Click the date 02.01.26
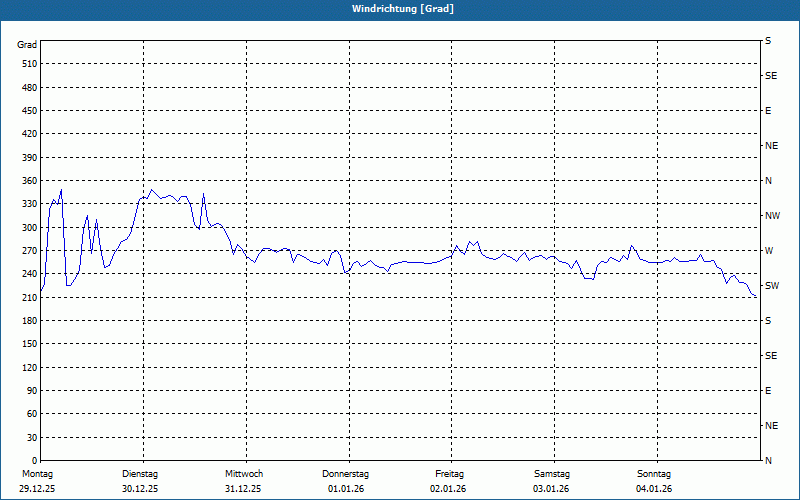 click(x=448, y=489)
